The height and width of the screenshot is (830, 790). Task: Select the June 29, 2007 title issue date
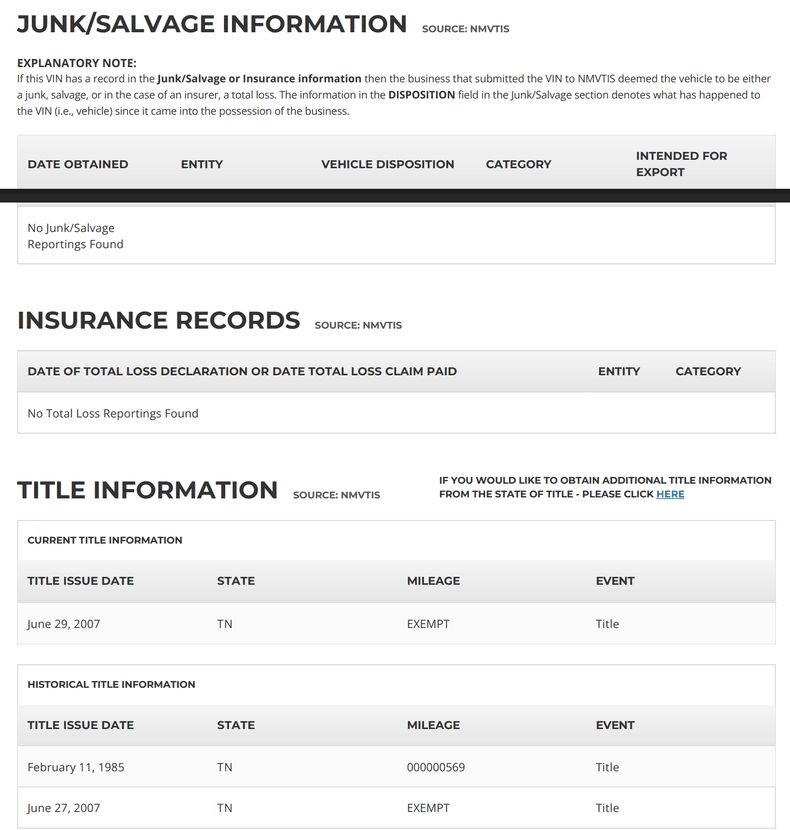[64, 624]
